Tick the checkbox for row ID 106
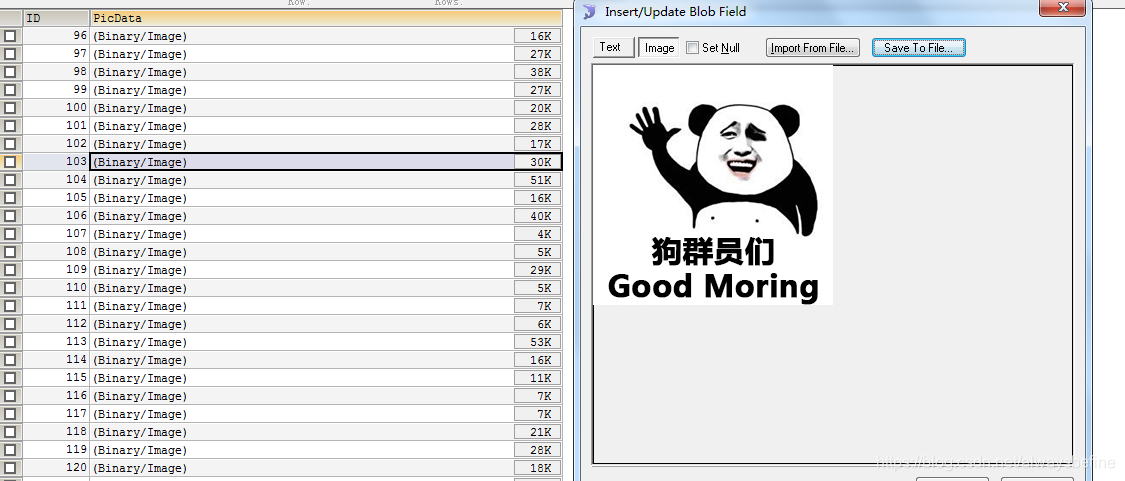 point(10,215)
